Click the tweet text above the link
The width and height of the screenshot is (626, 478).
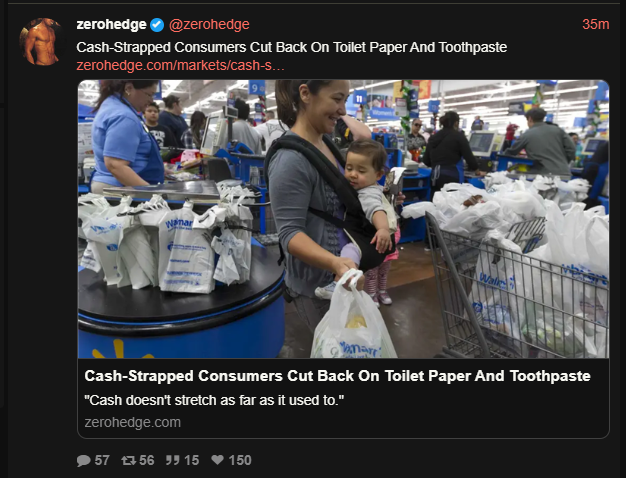tap(291, 47)
